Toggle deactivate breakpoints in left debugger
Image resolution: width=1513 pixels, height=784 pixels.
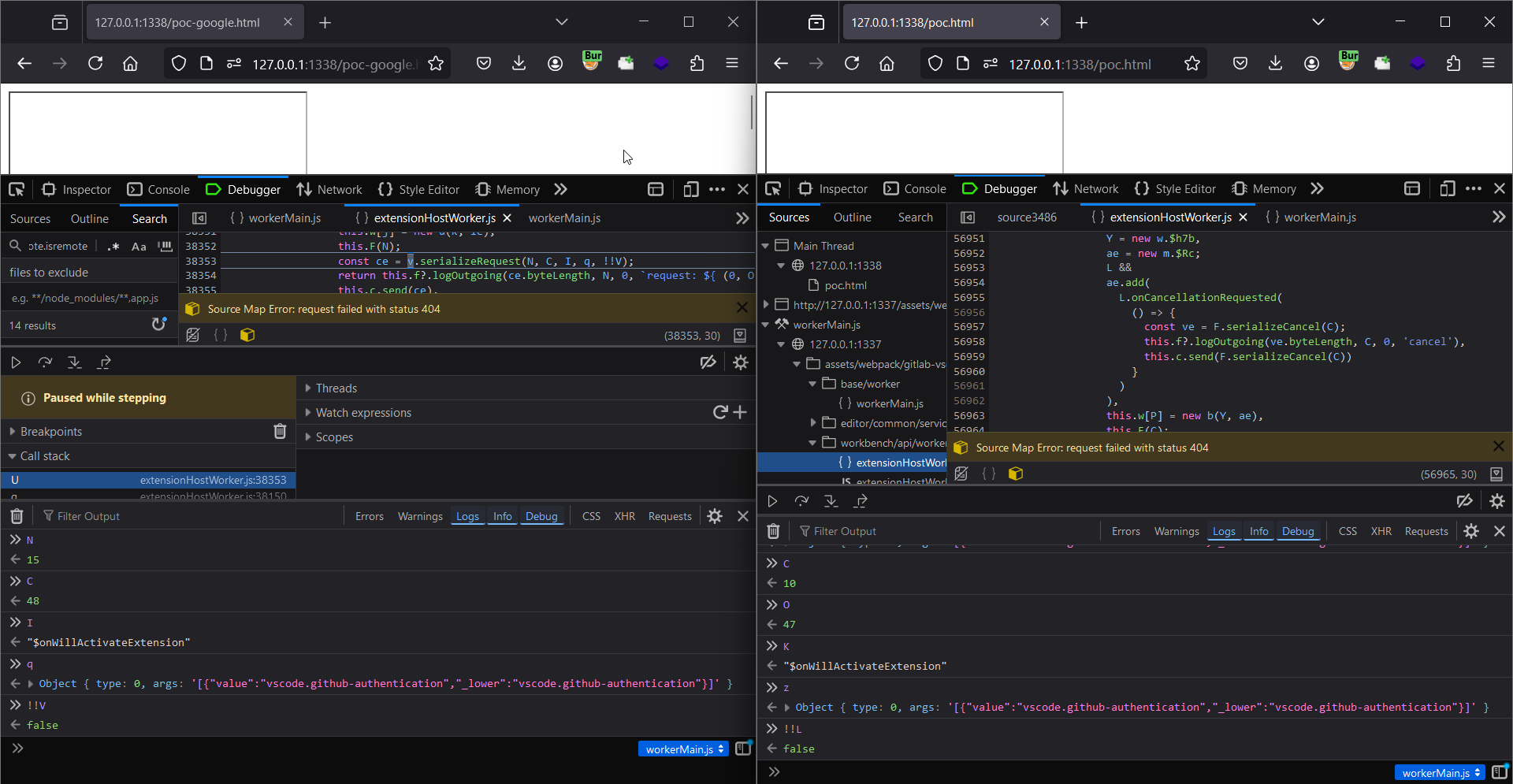[708, 362]
